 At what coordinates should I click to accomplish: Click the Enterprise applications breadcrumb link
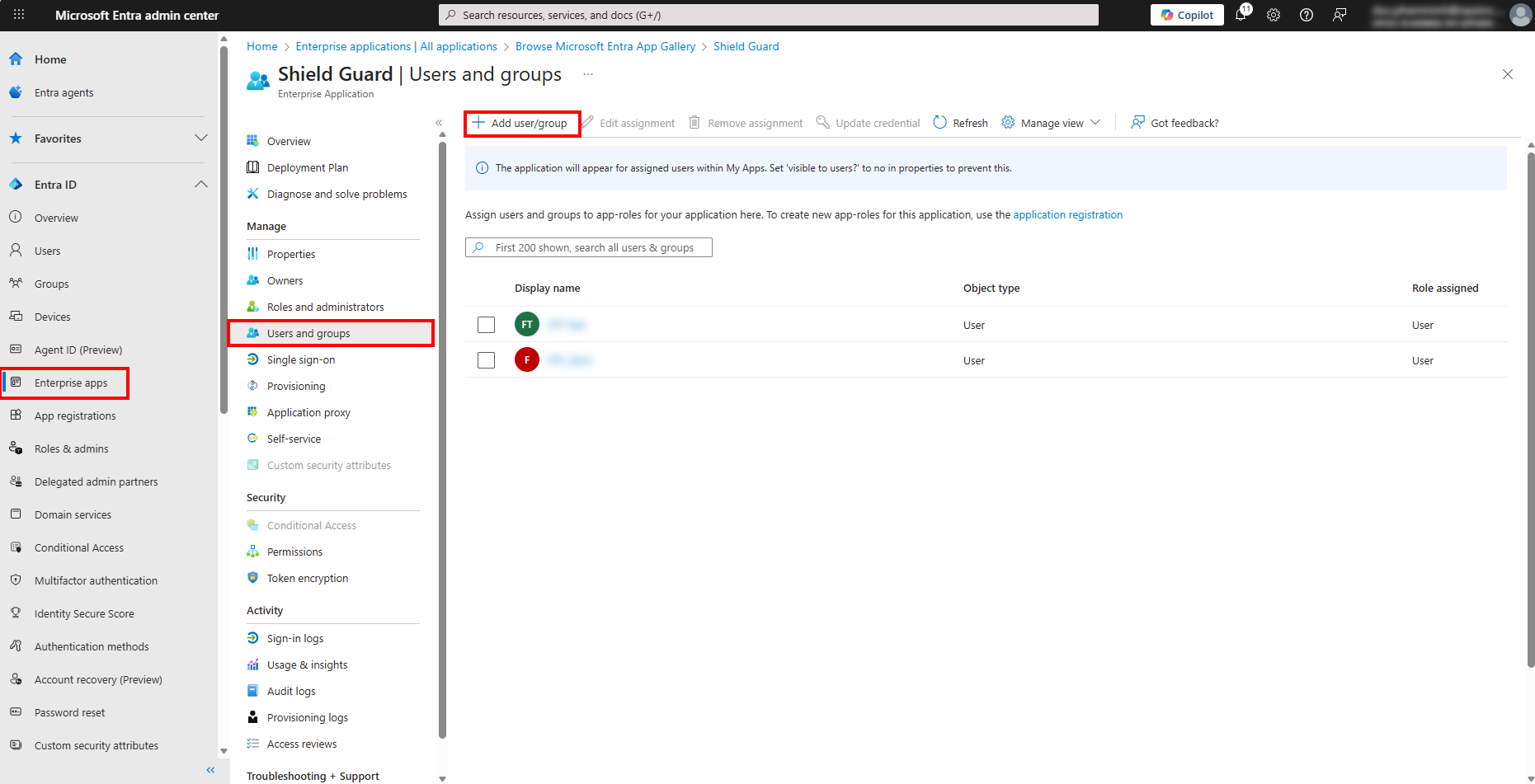tap(396, 47)
